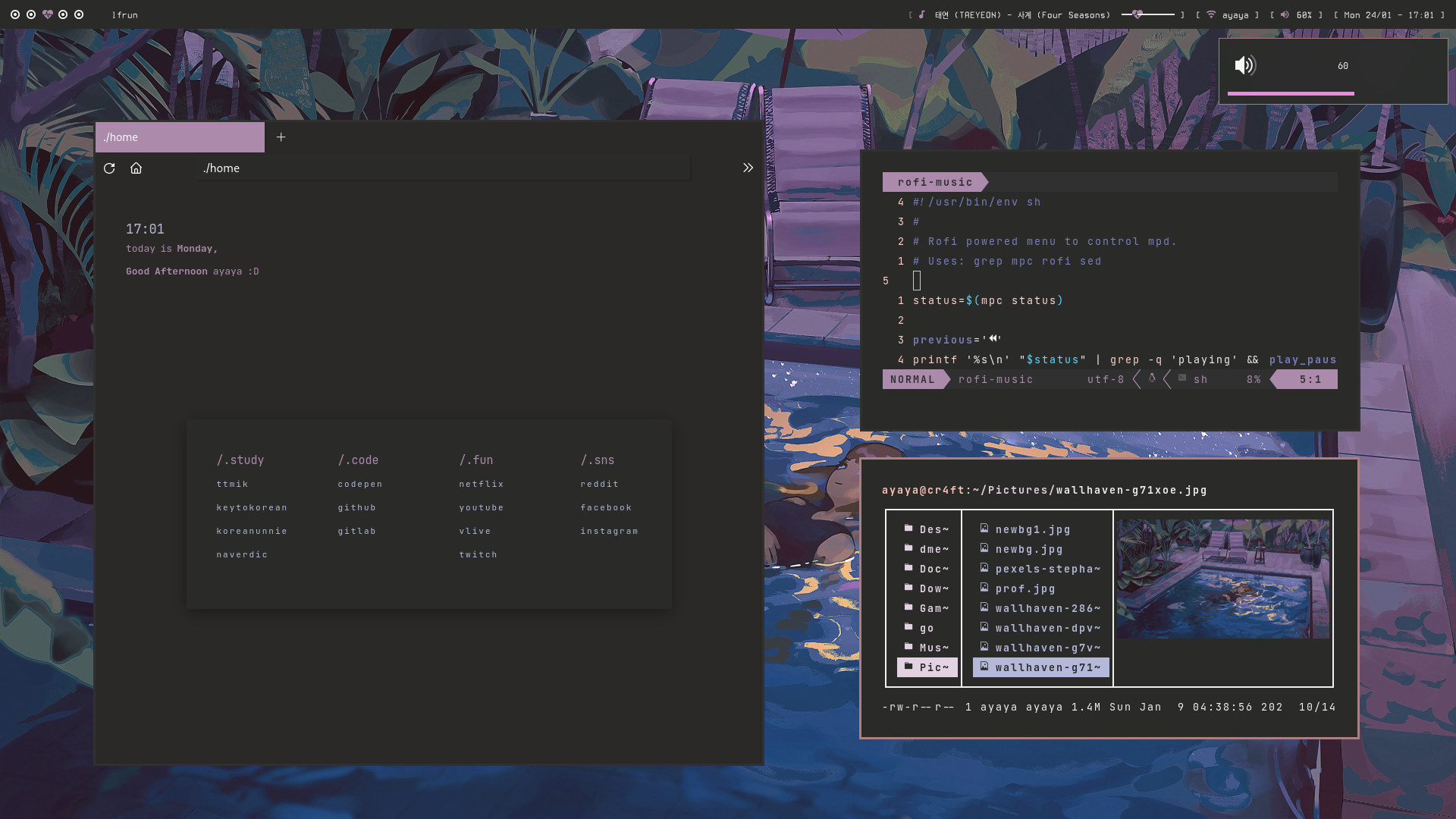Switch to the second workspace circle icon
This screenshot has width=1456, height=819.
coord(31,14)
